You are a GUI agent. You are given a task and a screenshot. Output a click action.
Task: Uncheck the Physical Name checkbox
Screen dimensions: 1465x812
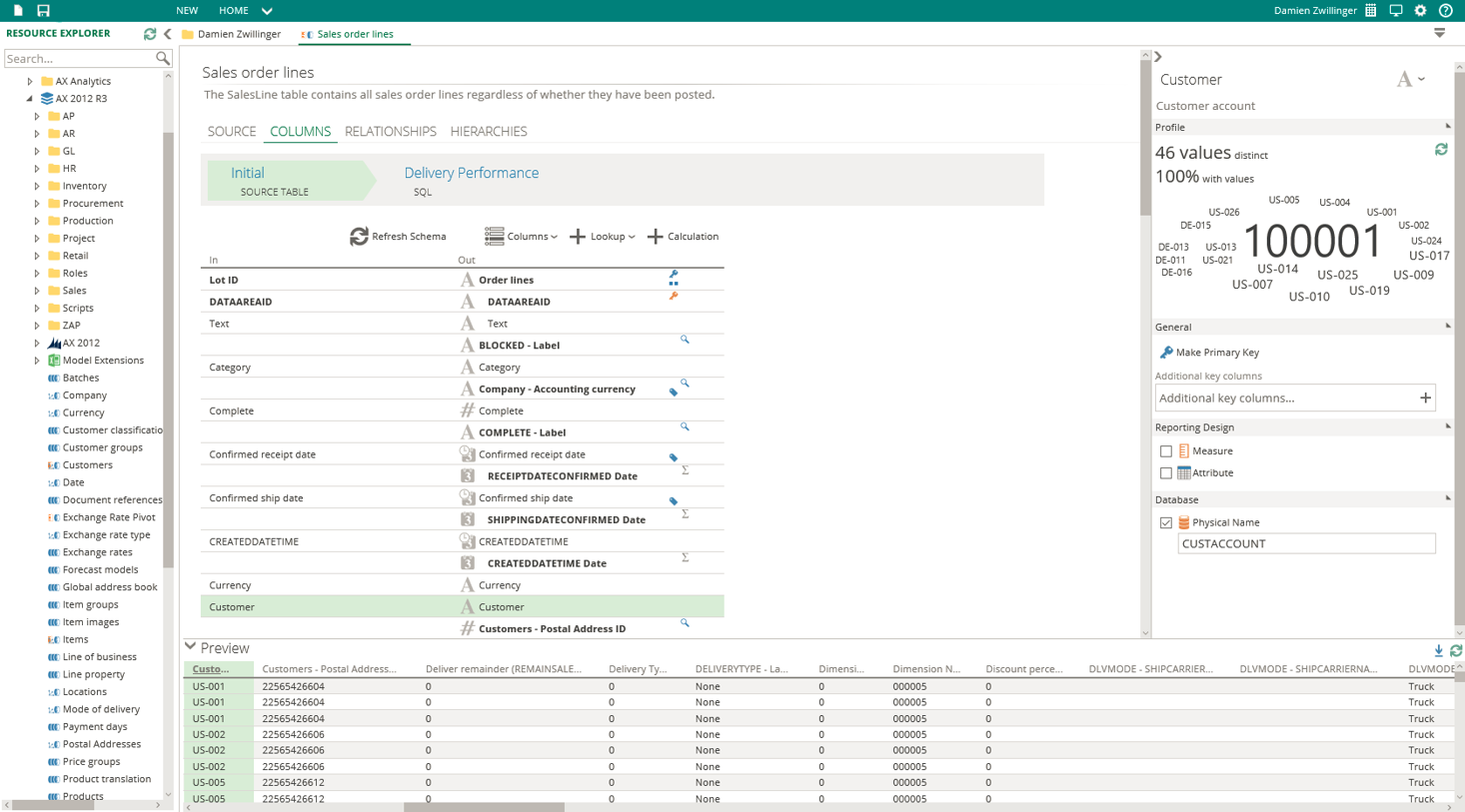(x=1166, y=523)
